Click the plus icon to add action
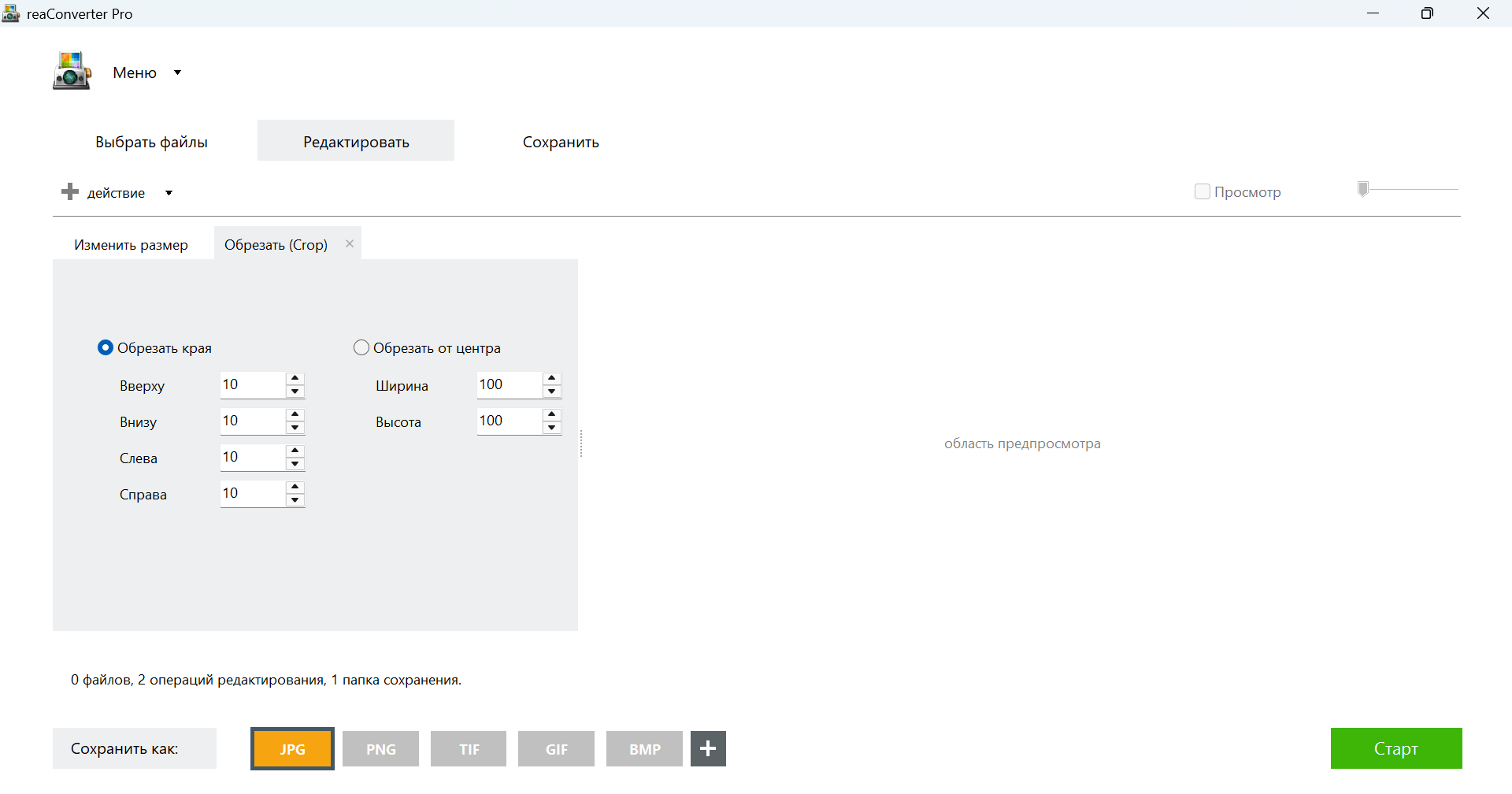1512x794 pixels. (x=70, y=191)
